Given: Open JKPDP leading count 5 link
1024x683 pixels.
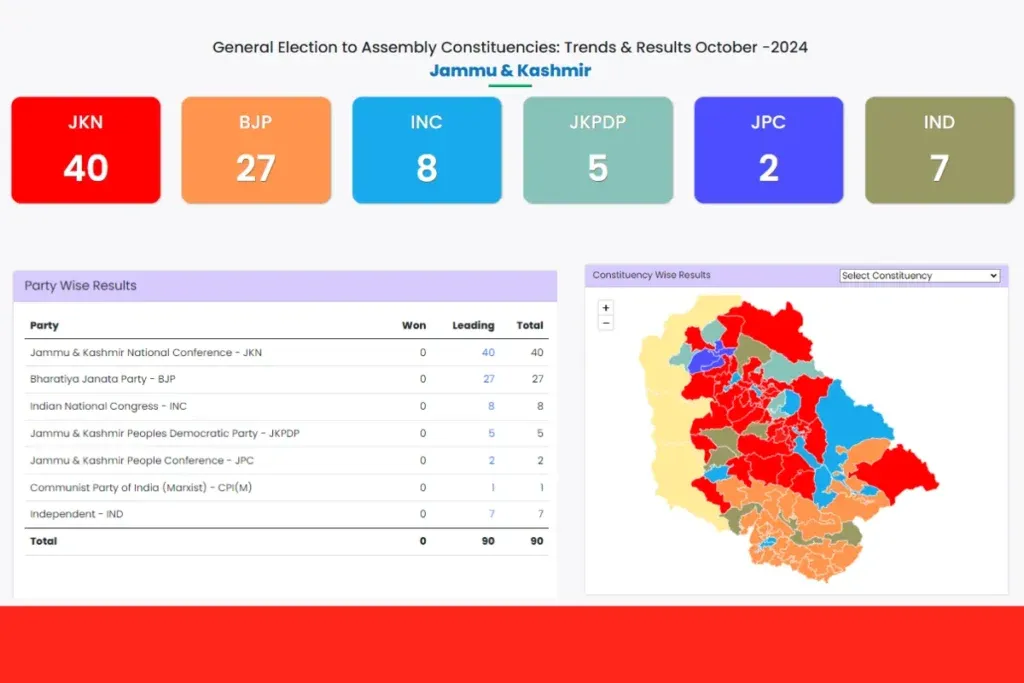Looking at the screenshot, I should (x=491, y=433).
